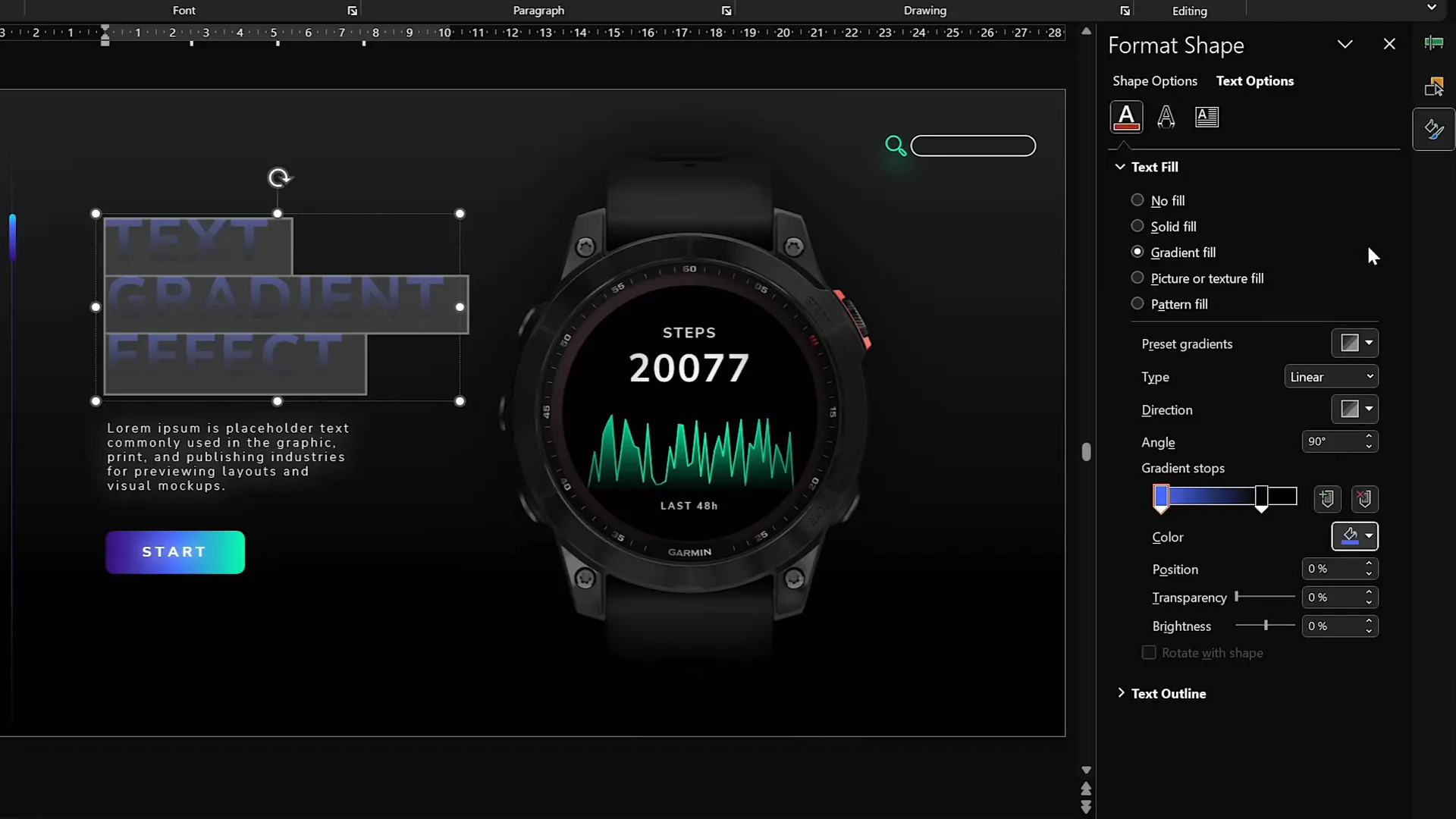
Task: Toggle Rotate with shape checkbox
Action: [1149, 653]
